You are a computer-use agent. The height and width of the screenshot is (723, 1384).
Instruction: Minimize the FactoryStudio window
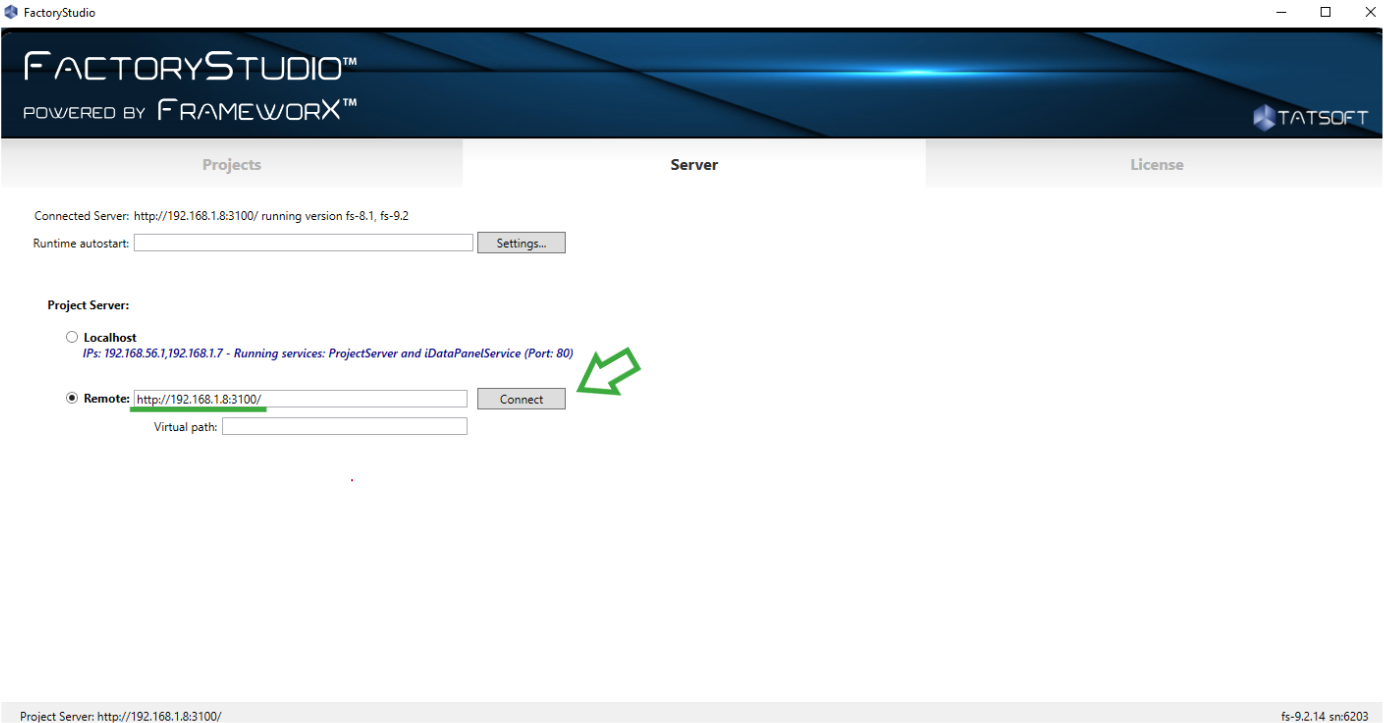click(x=1280, y=12)
